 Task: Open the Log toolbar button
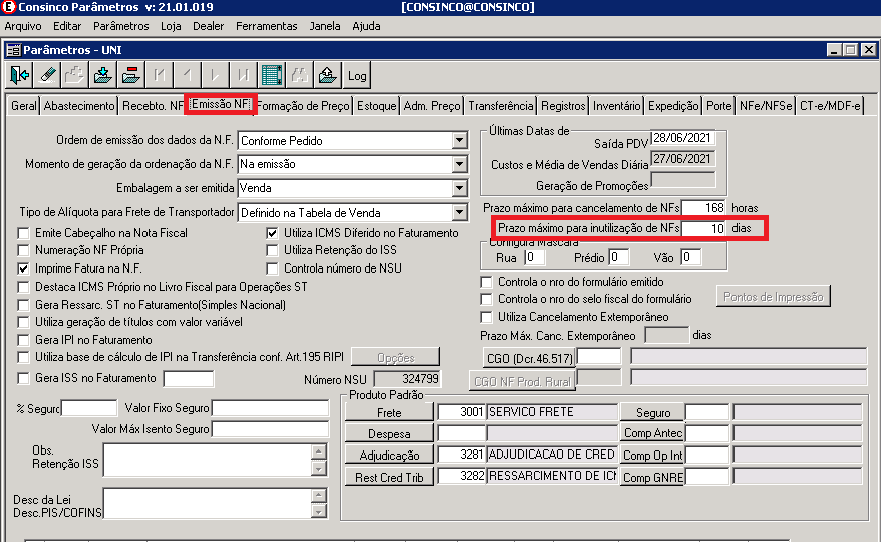(x=357, y=75)
